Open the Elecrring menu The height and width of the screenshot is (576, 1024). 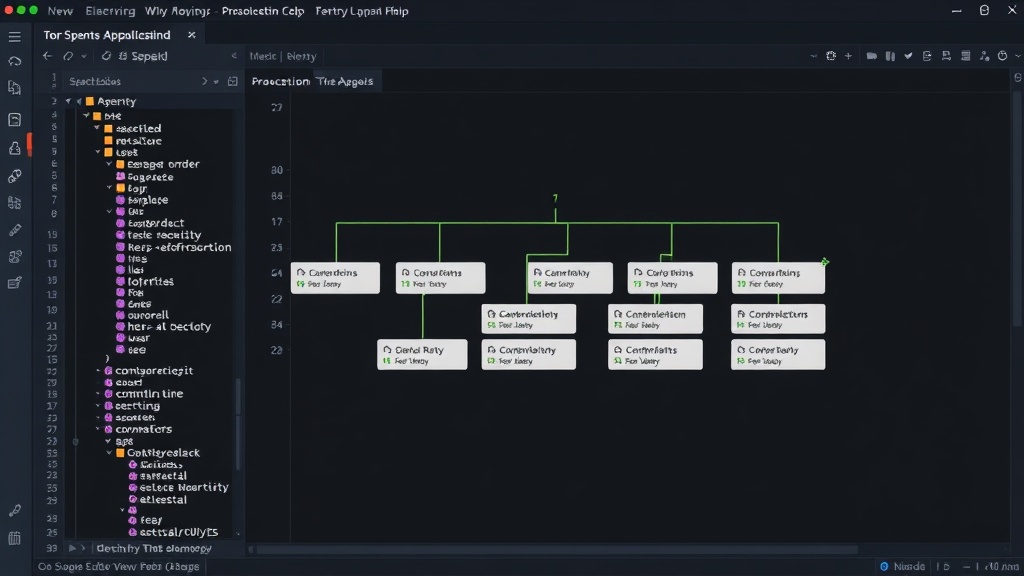click(110, 11)
